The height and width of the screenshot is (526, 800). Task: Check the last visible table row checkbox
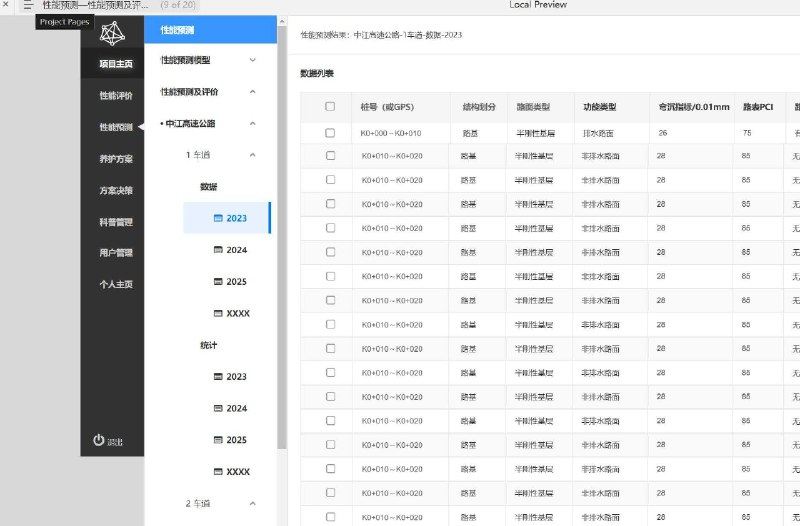click(x=330, y=517)
